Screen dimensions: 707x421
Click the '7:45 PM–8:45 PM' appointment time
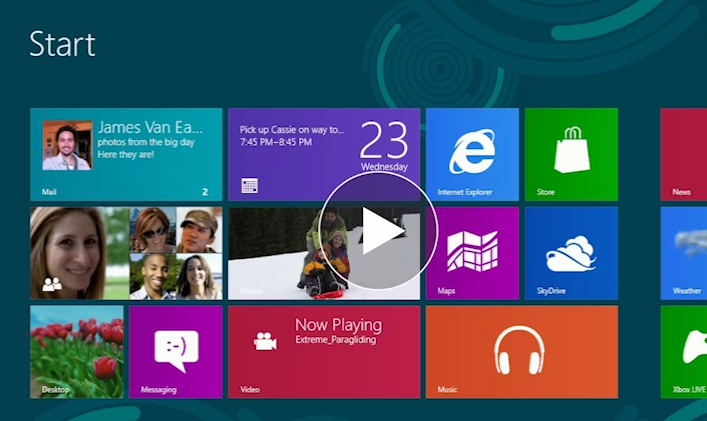coord(275,142)
